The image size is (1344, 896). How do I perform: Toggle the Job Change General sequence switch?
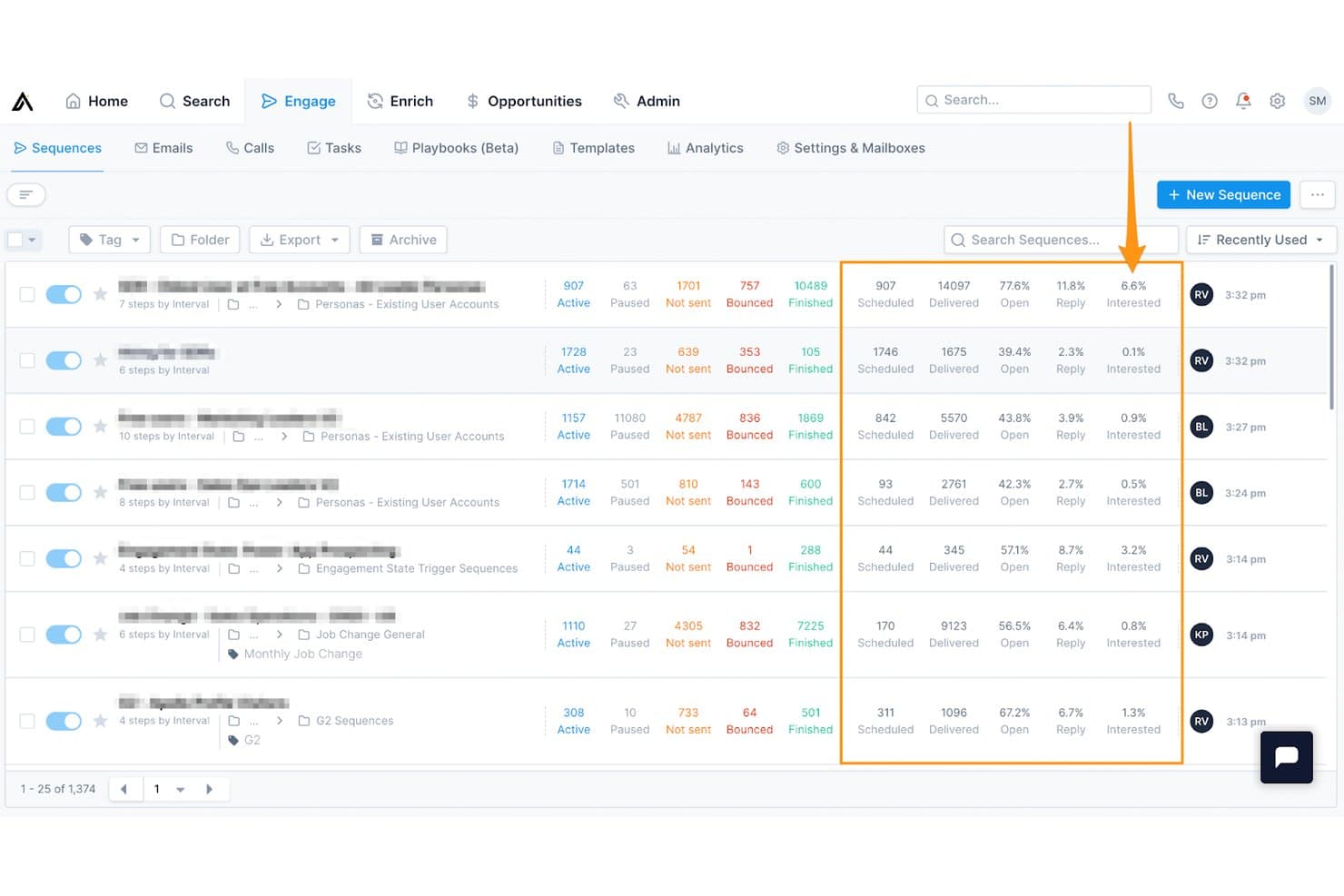(64, 635)
